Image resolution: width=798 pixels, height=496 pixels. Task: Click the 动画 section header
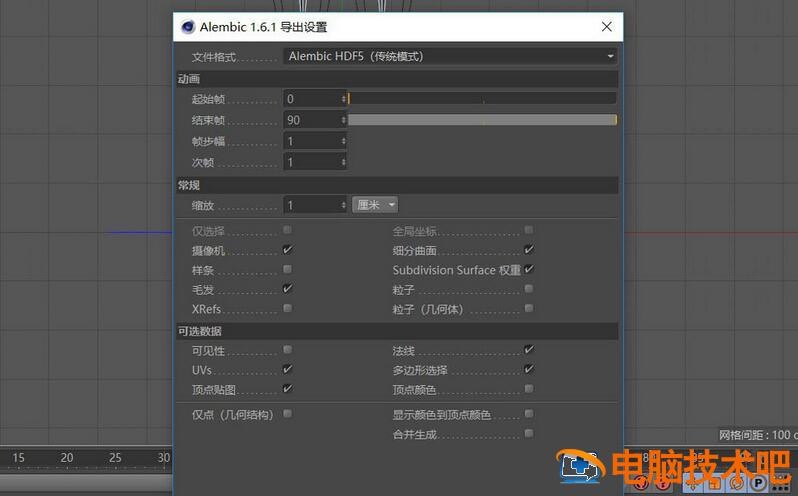coord(397,79)
